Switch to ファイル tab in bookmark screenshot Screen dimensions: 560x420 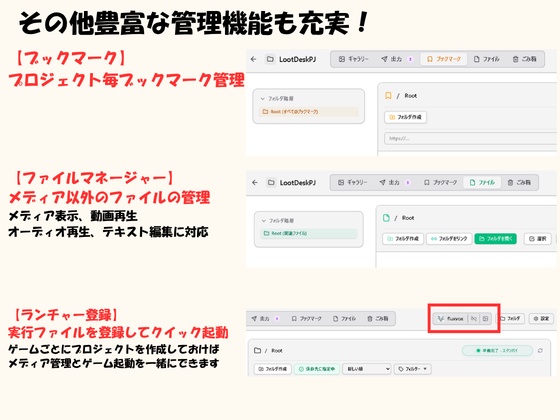click(486, 59)
